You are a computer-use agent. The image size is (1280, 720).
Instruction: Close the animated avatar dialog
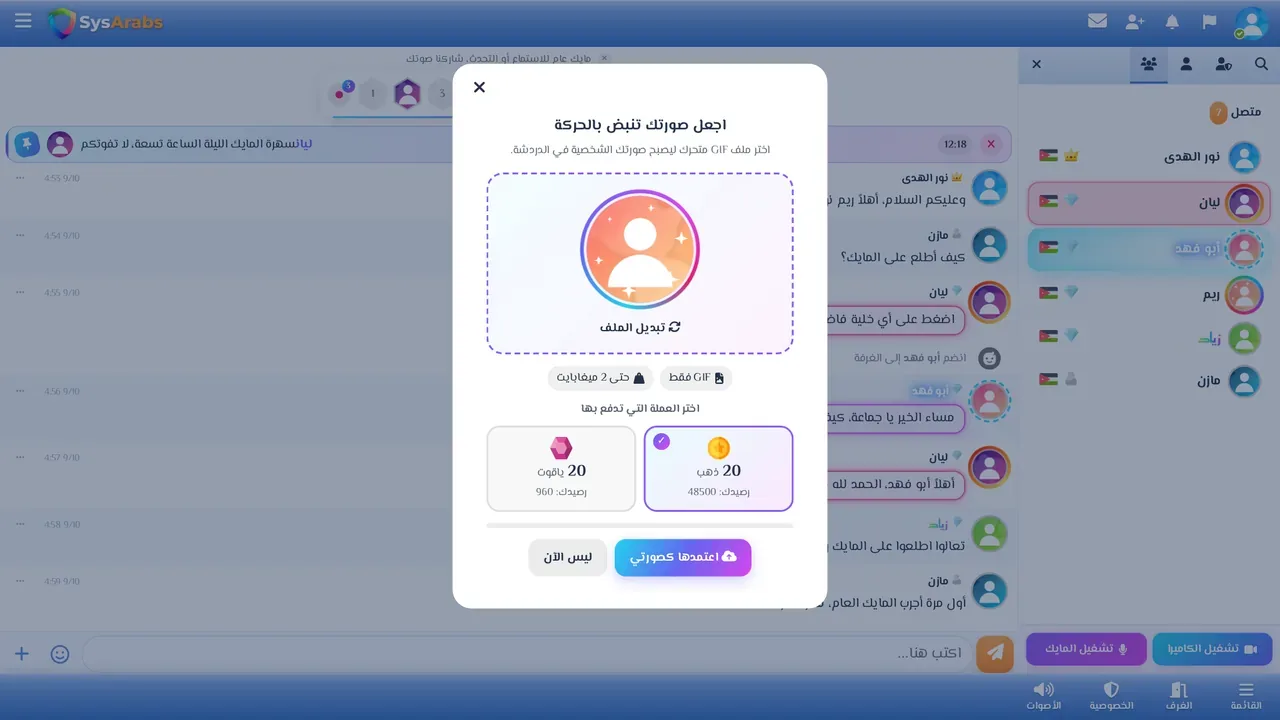pyautogui.click(x=479, y=87)
